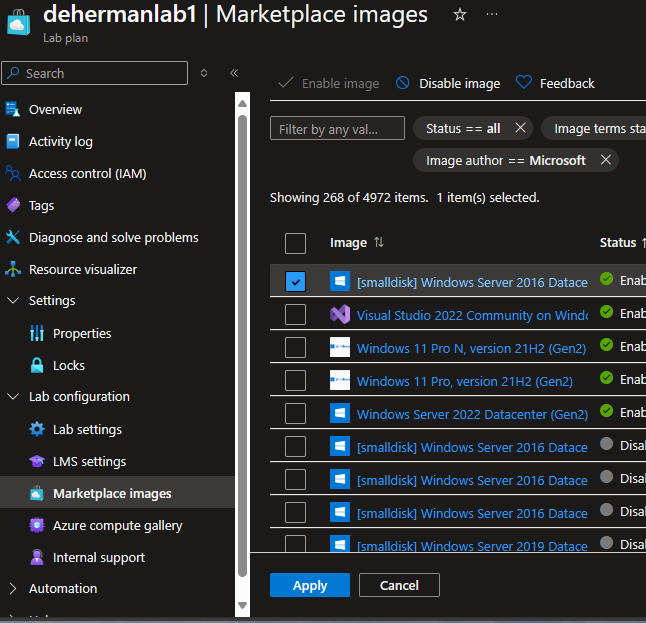Image resolution: width=646 pixels, height=623 pixels.
Task: Click the Marketplace images bag icon in sidebar
Action: coord(37,493)
